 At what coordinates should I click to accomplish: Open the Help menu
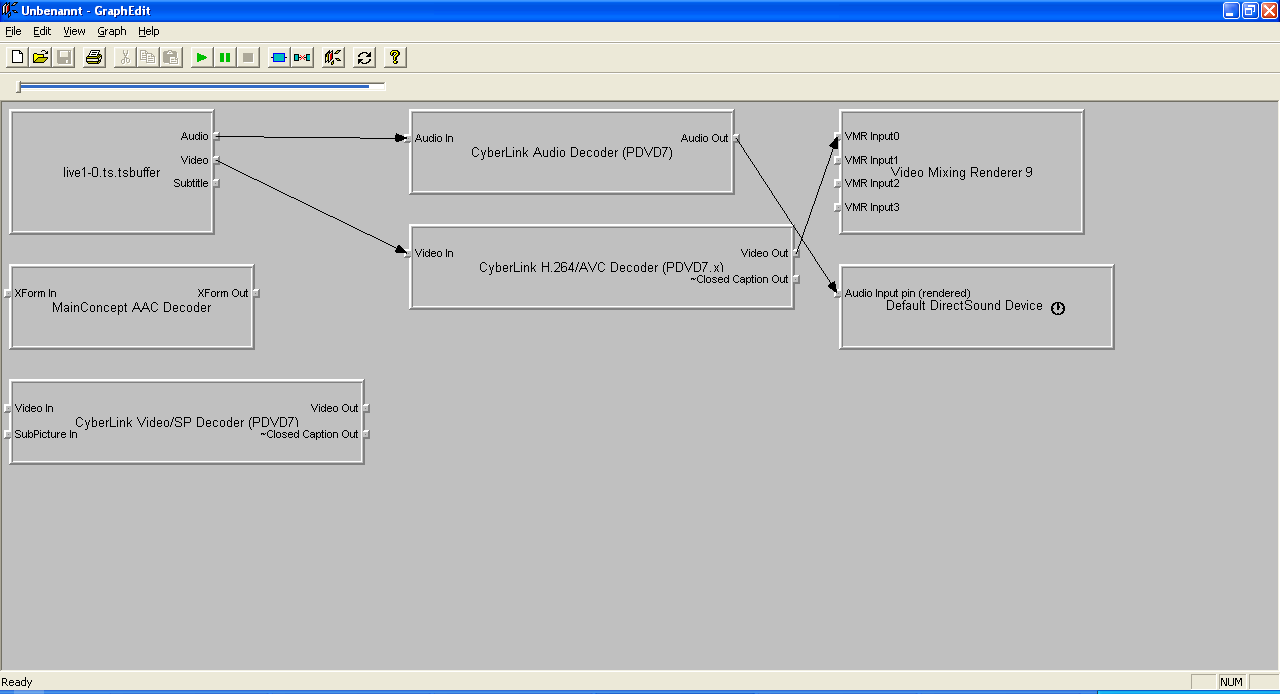pos(149,31)
